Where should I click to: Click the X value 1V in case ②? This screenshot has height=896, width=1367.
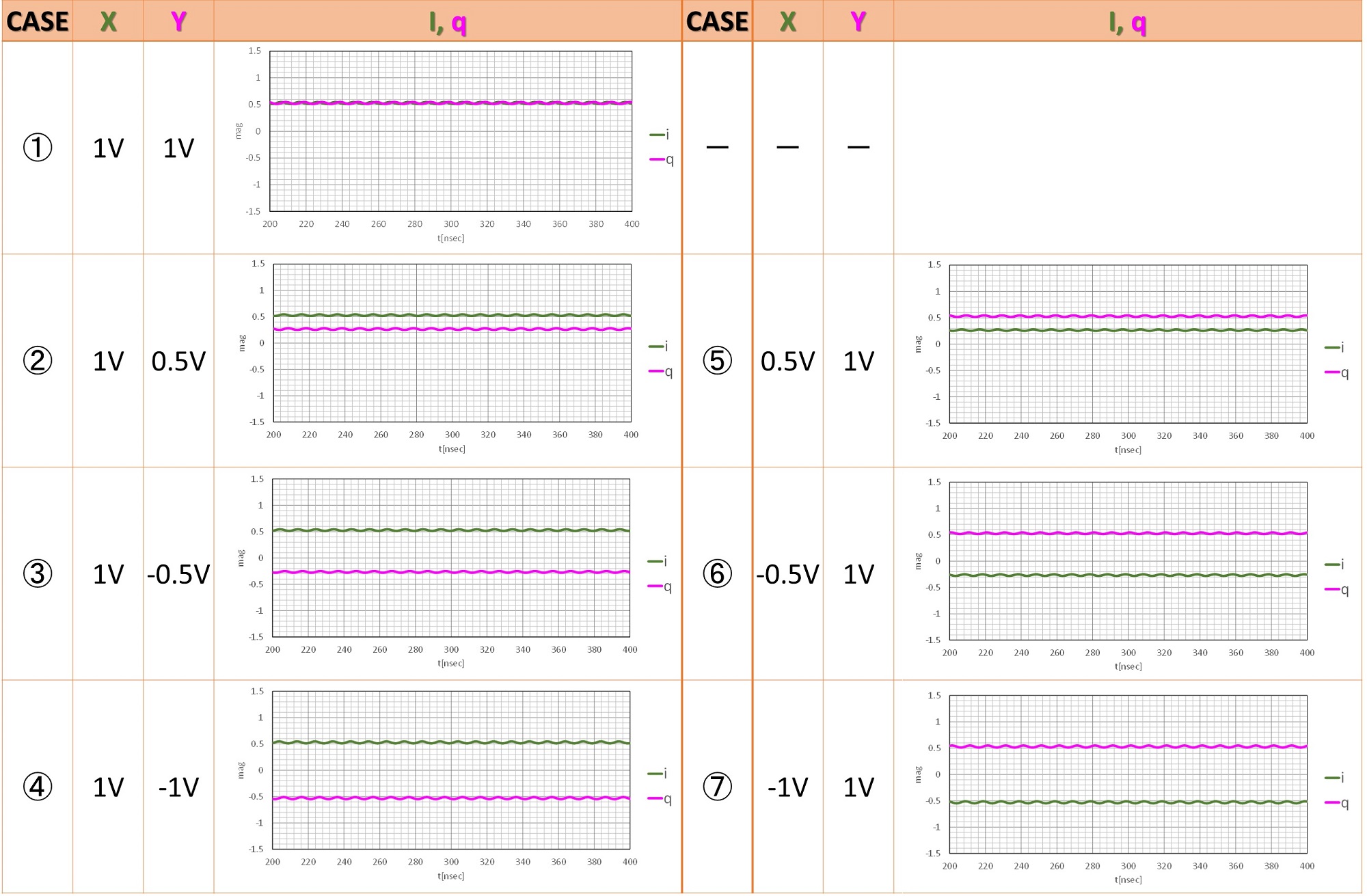(x=108, y=361)
